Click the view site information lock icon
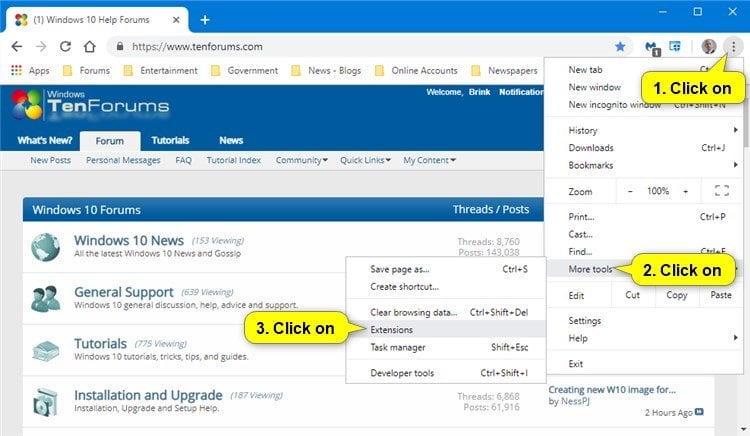The width and height of the screenshot is (750, 436). (120, 46)
